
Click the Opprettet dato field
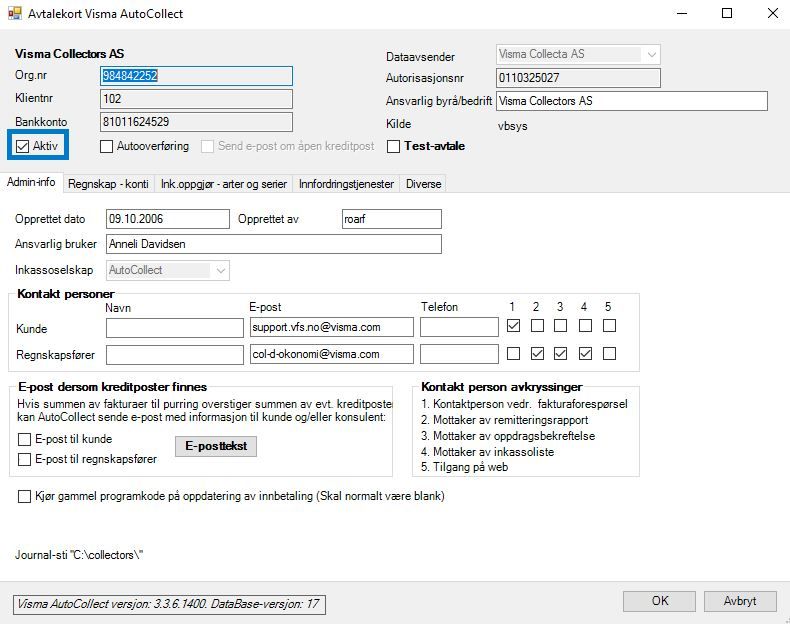[x=168, y=219]
